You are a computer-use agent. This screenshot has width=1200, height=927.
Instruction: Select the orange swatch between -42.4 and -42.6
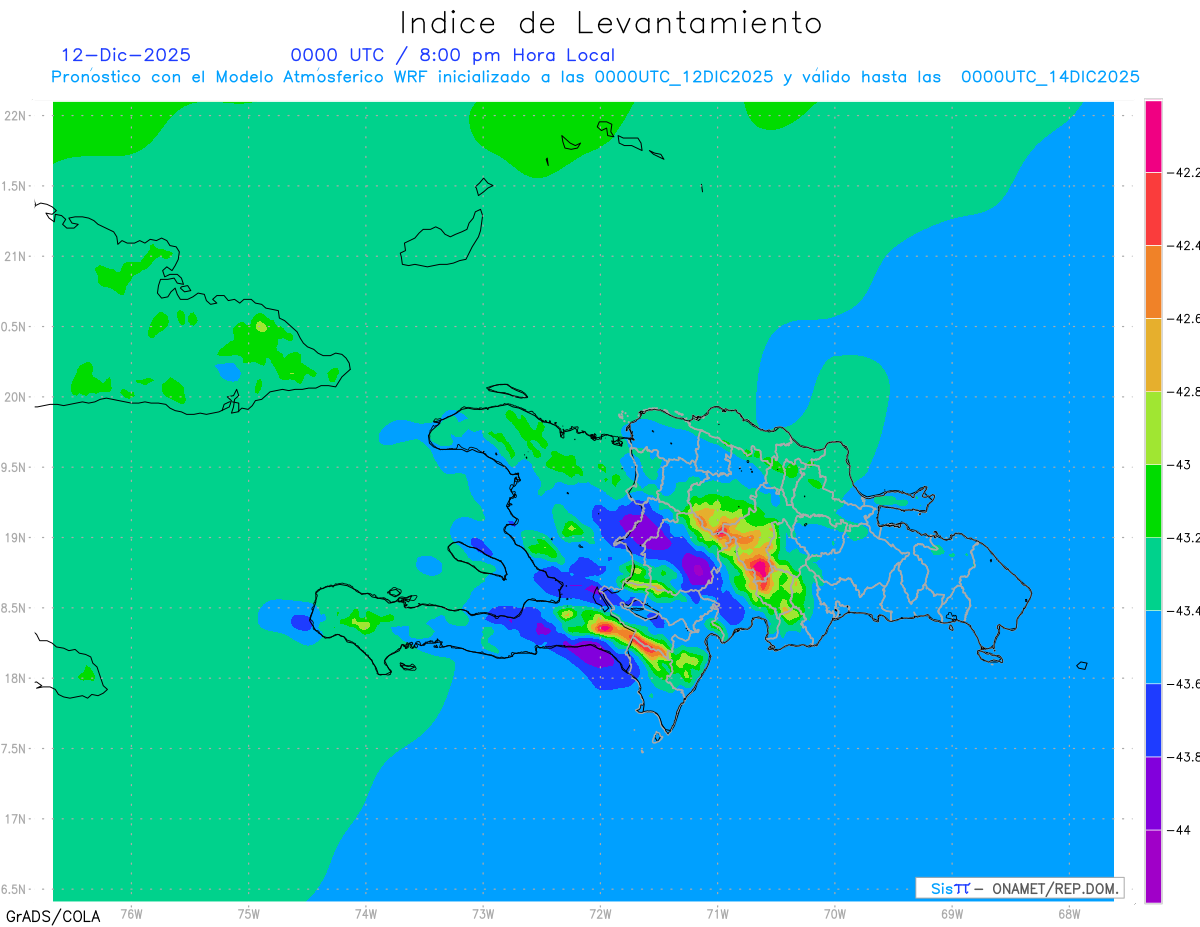1153,281
